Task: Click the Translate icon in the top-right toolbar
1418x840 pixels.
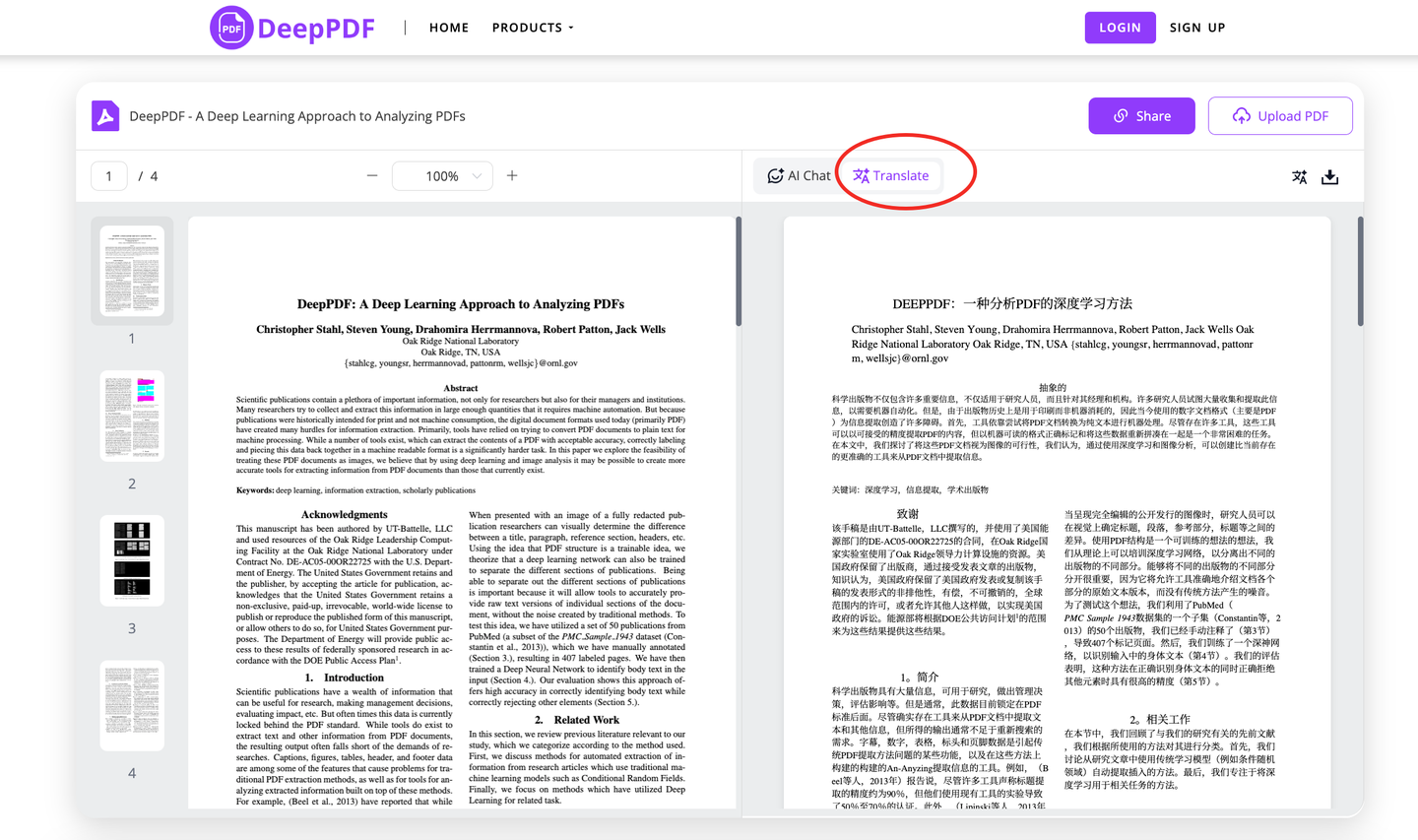Action: click(1299, 176)
